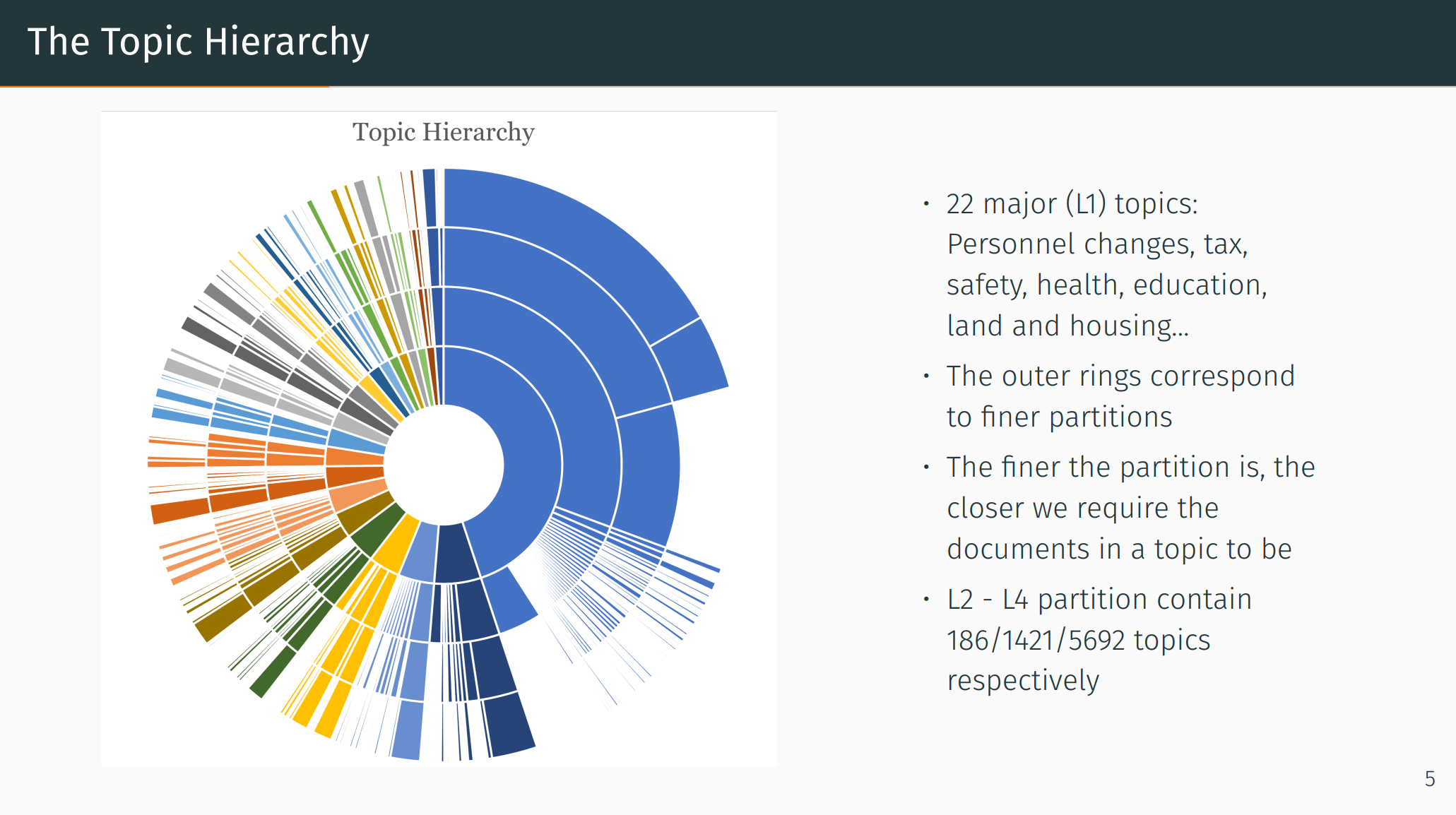
Task: Click the bullet "The outer rings correspond"
Action: [1120, 376]
